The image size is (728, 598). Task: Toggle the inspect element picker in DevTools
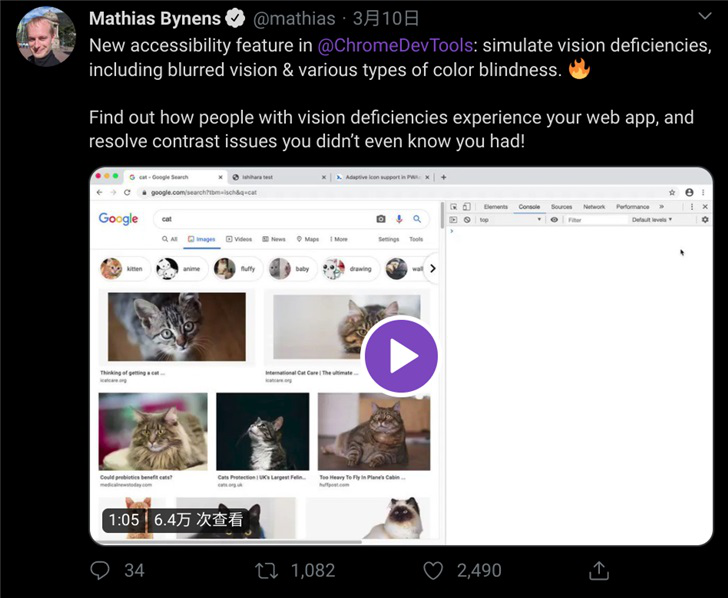453,206
